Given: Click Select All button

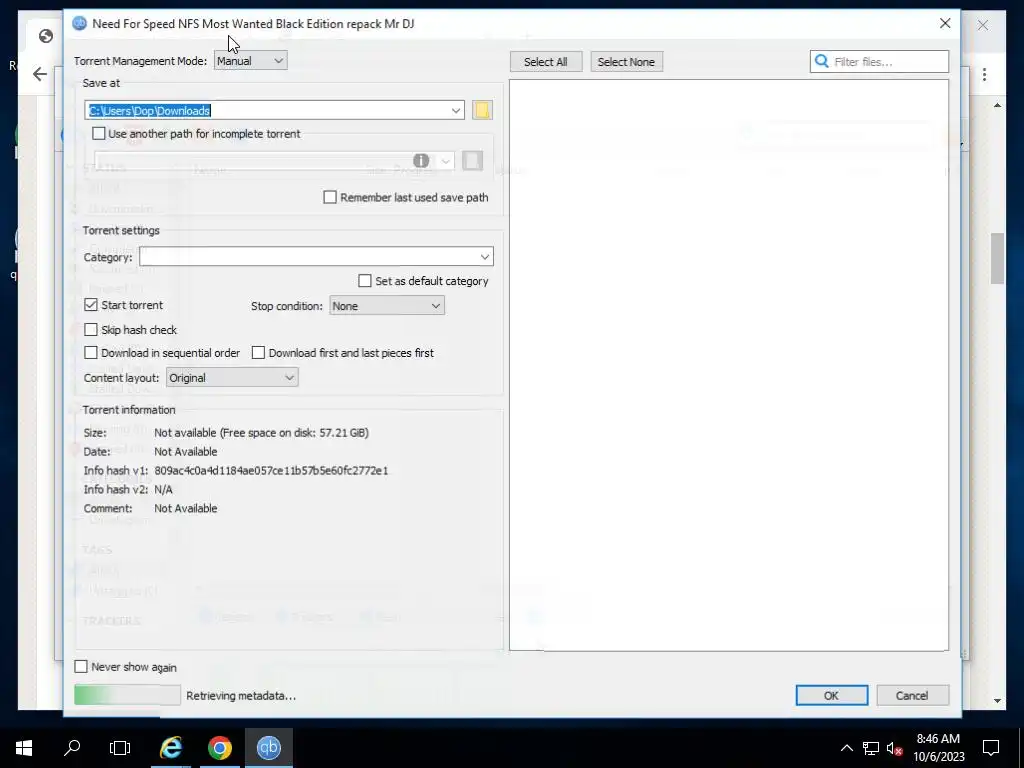Looking at the screenshot, I should (x=545, y=61).
